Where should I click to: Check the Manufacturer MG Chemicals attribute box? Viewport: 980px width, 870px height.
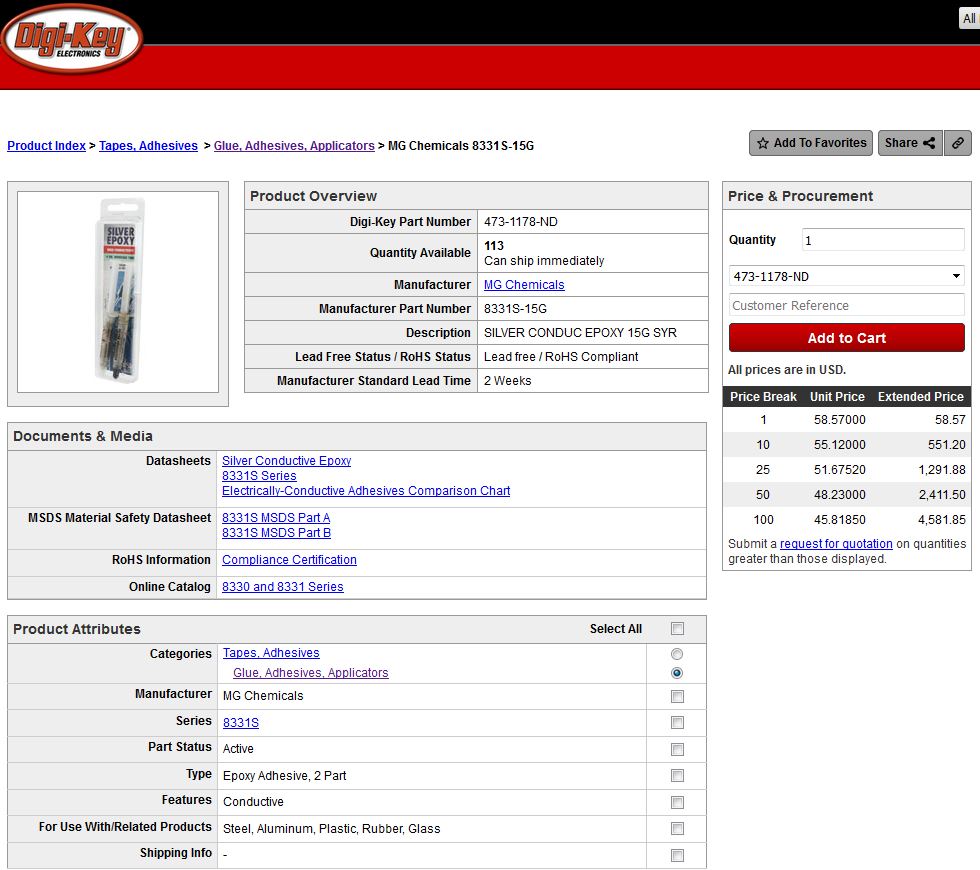[677, 696]
